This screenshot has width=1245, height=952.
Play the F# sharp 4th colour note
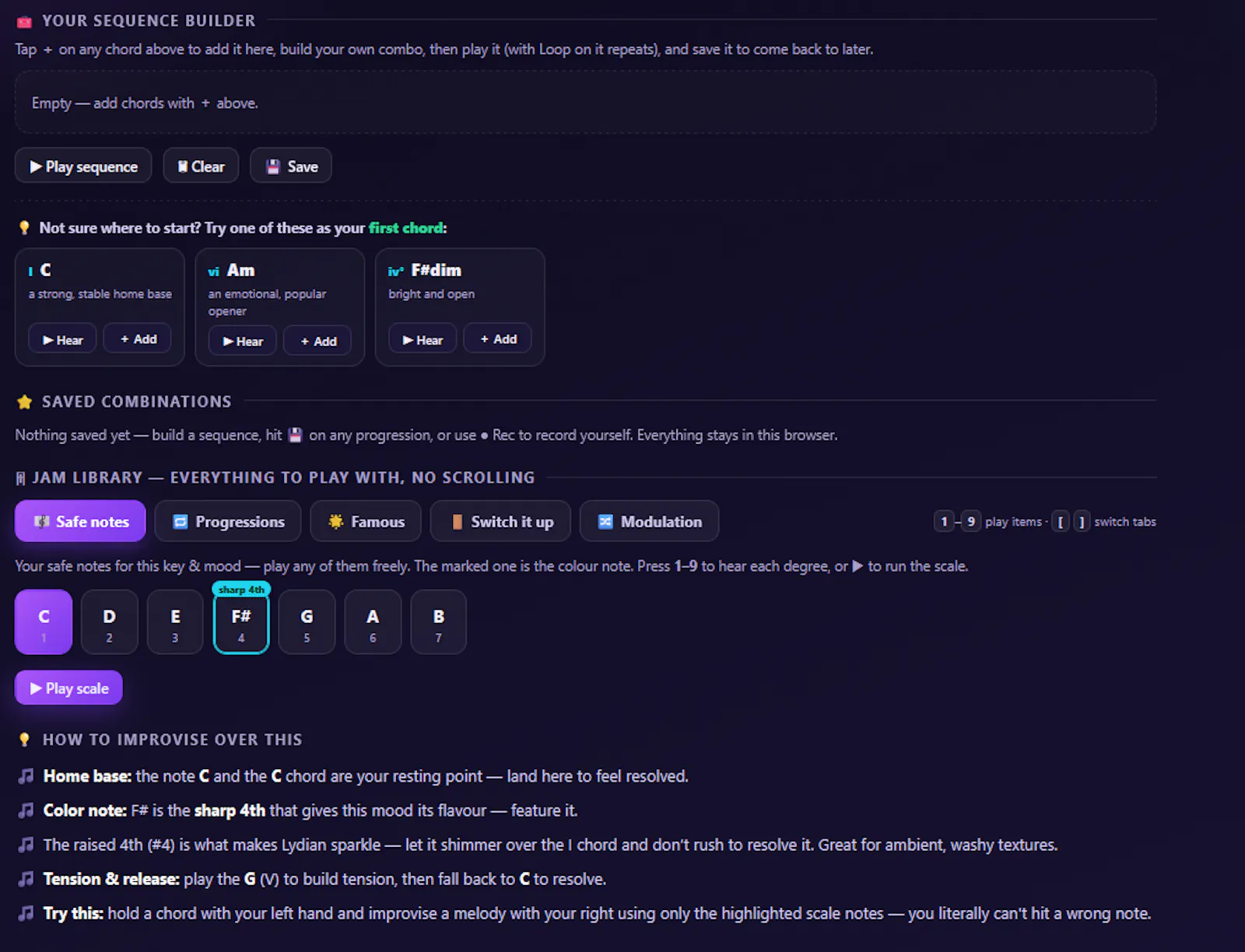pyautogui.click(x=241, y=622)
